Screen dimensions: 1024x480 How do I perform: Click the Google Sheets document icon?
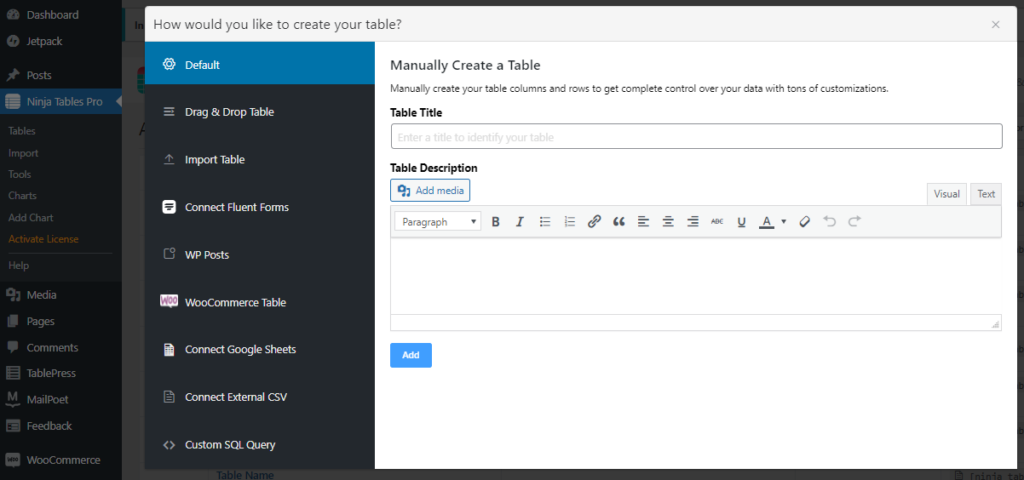click(169, 349)
